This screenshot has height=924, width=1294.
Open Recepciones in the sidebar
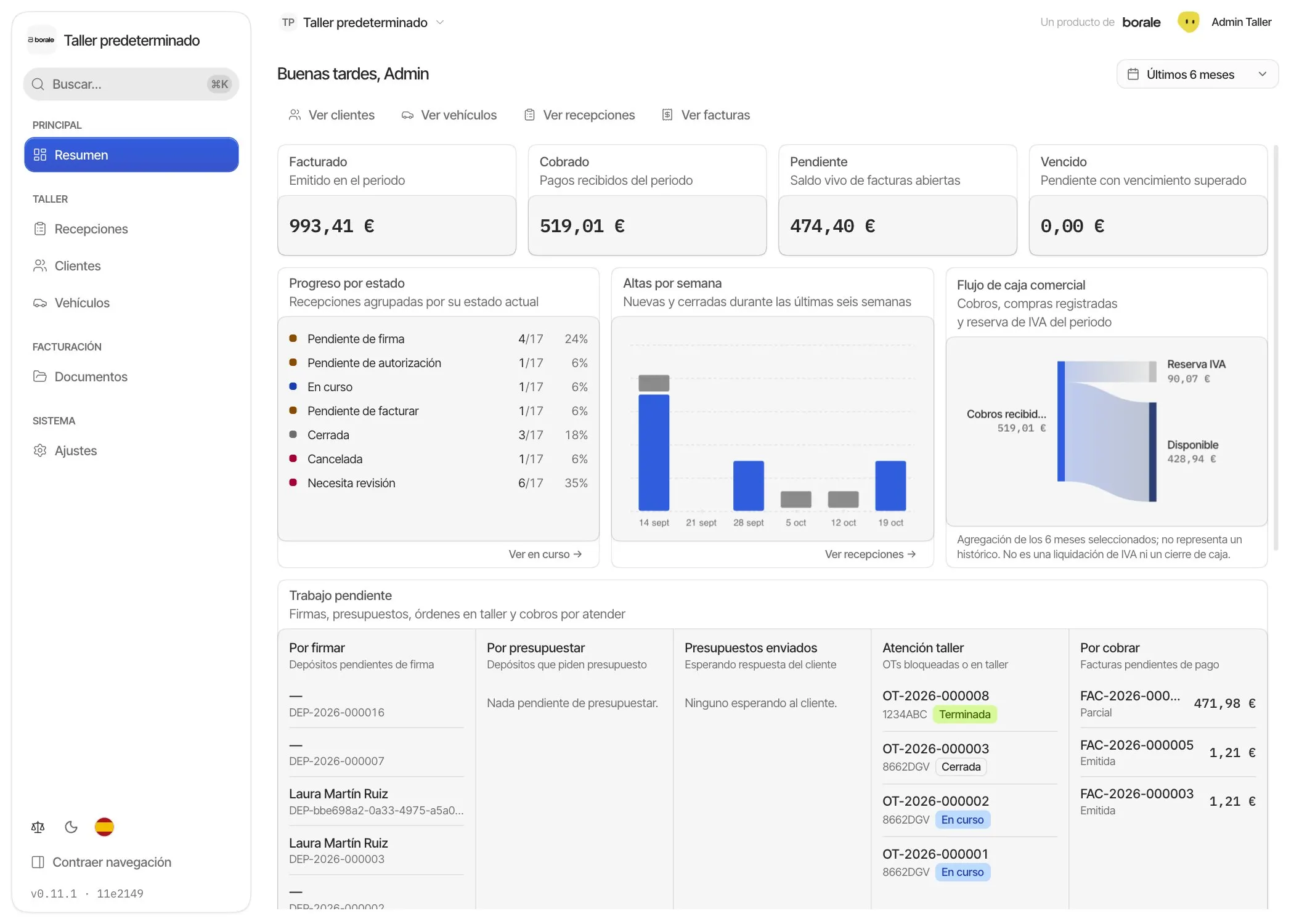point(131,229)
